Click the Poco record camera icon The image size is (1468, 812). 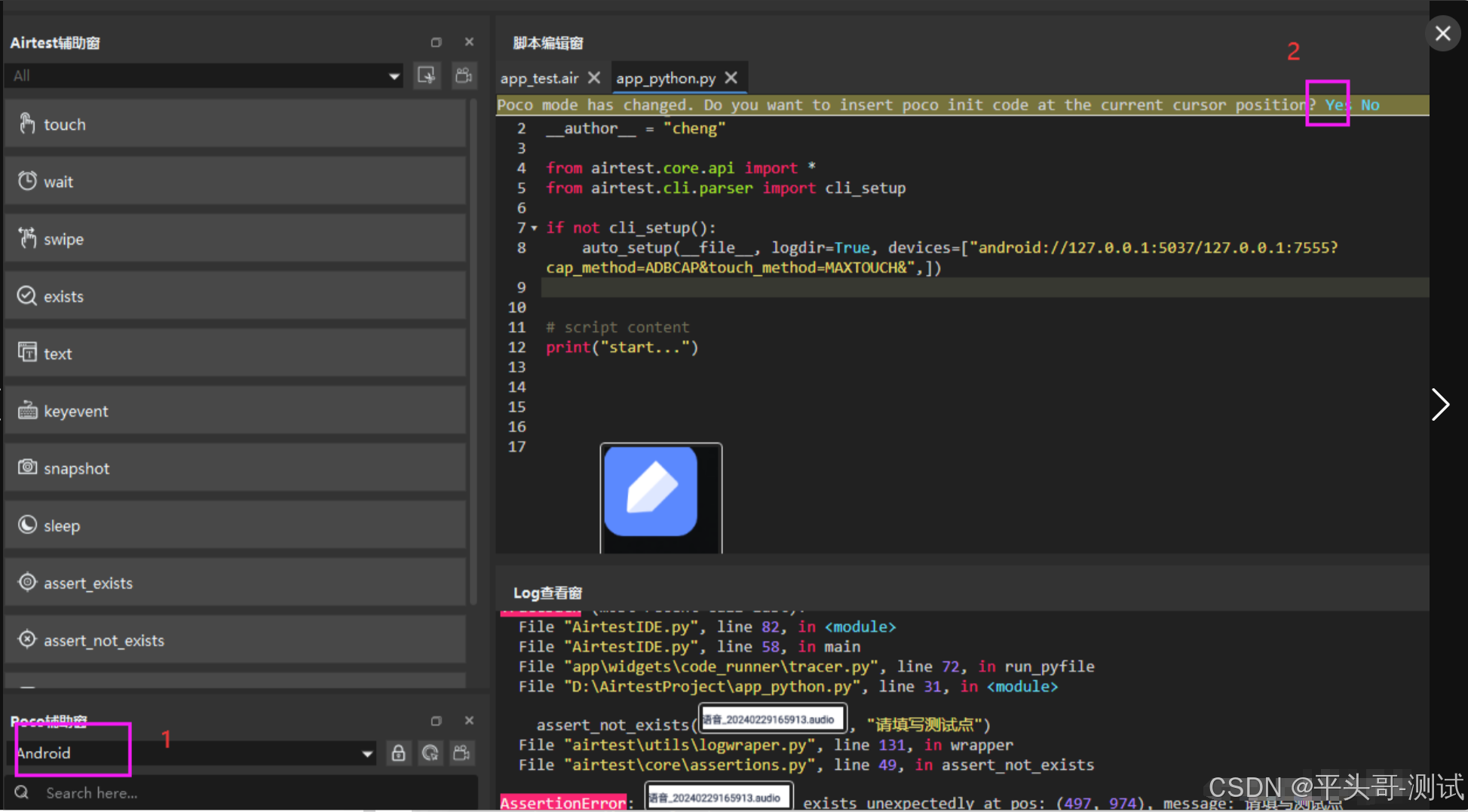click(x=461, y=752)
